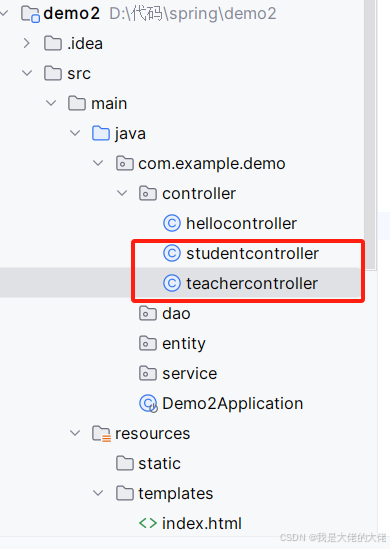Click the blue java source folder icon
The image size is (390, 549).
pos(101,133)
